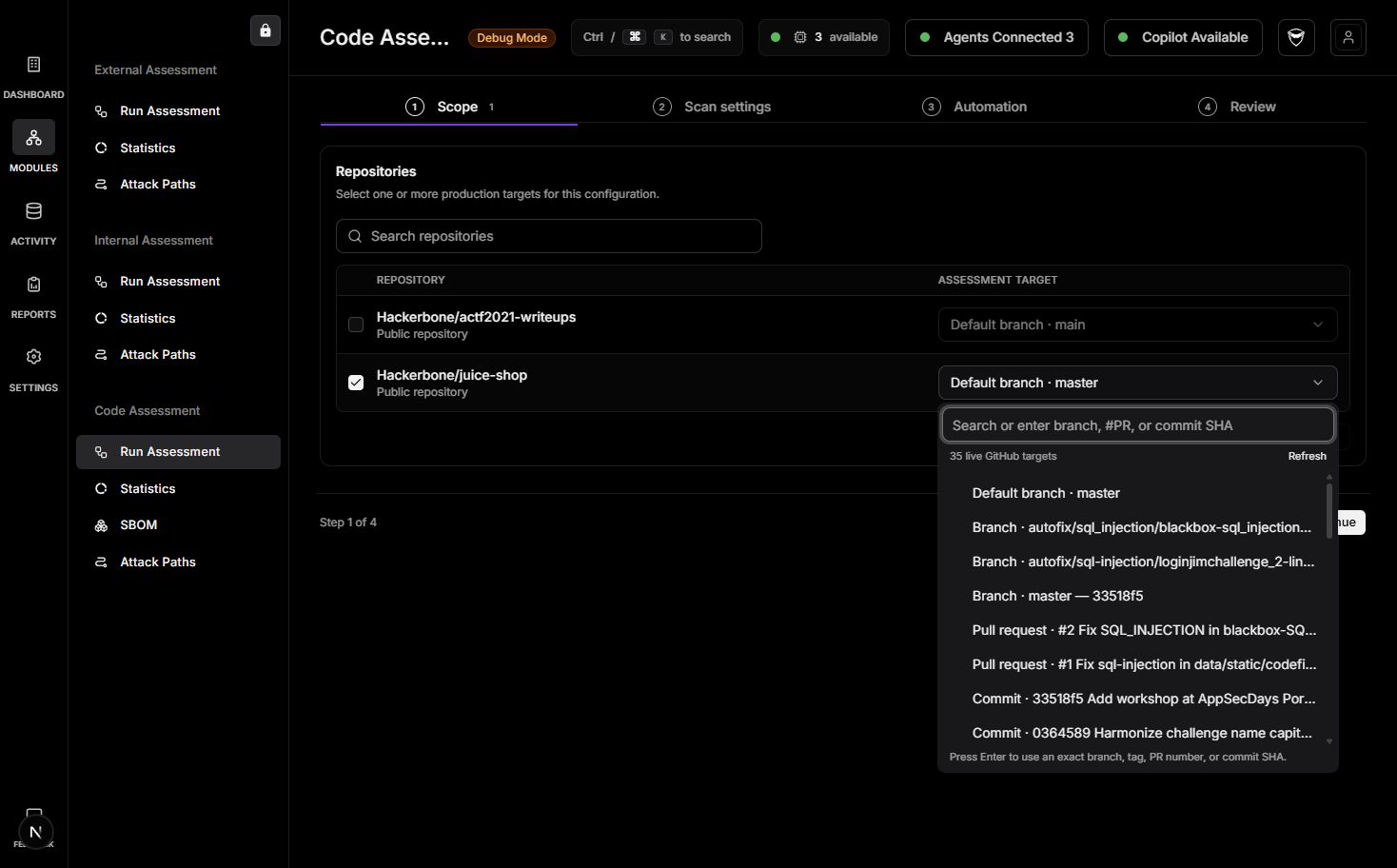
Task: Open the user profile icon
Action: pyautogui.click(x=1348, y=37)
